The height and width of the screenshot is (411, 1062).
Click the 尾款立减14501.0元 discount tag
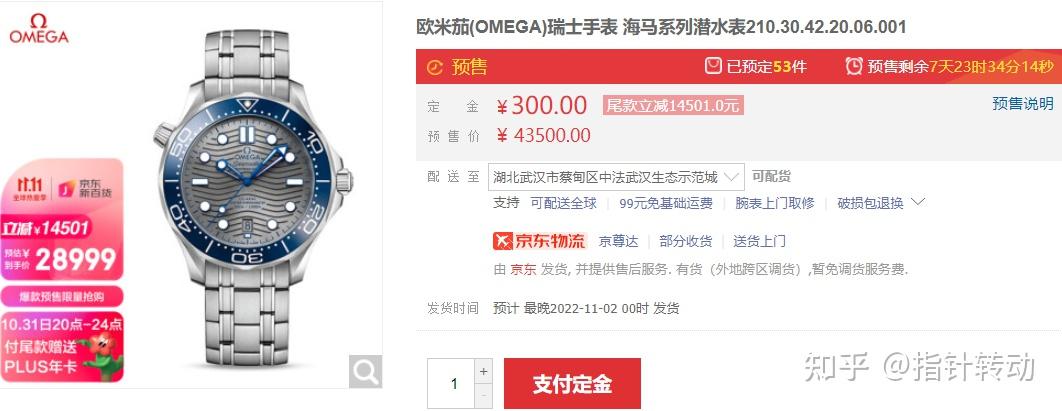click(673, 105)
